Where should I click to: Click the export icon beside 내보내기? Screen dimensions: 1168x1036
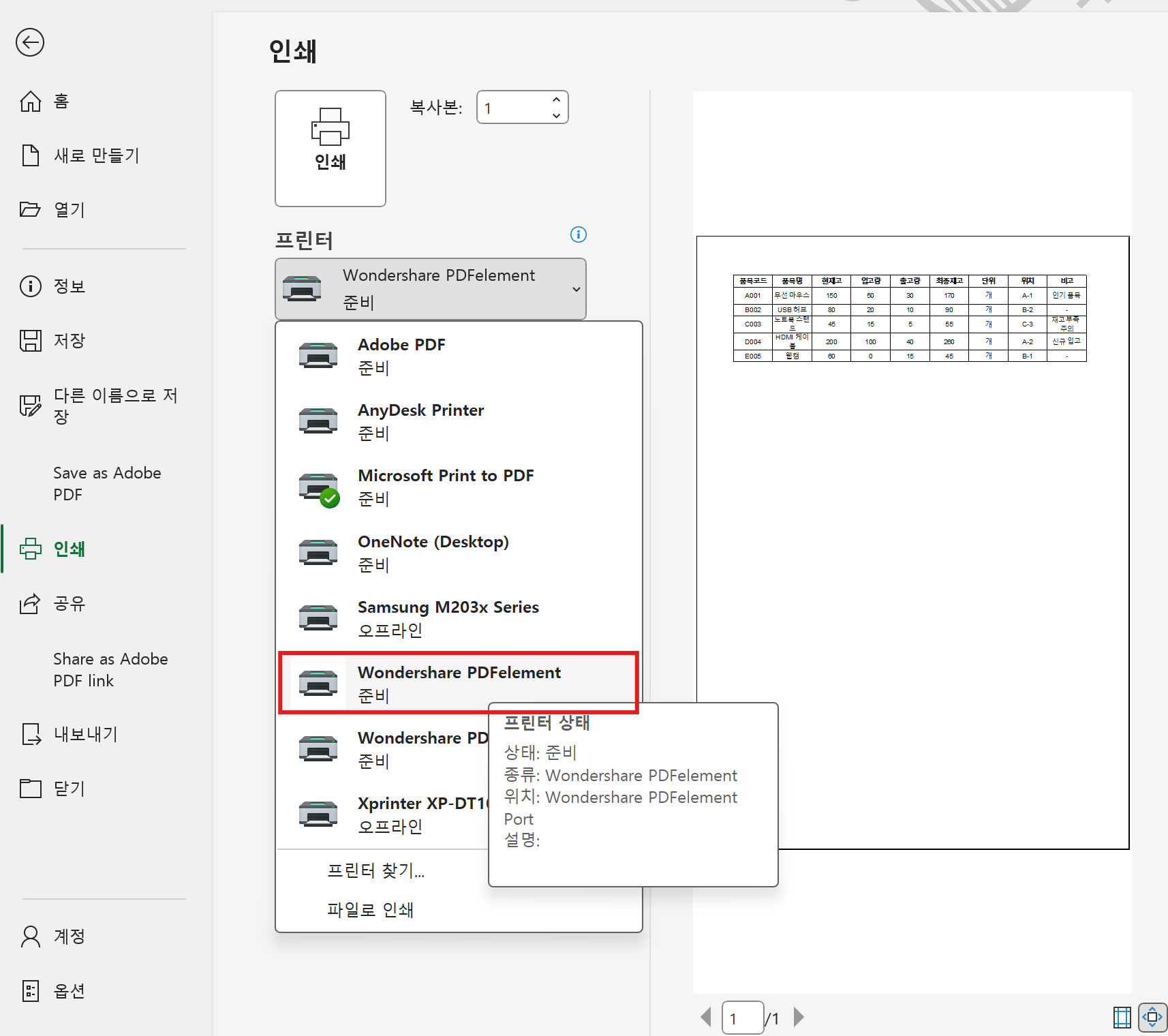[x=31, y=734]
